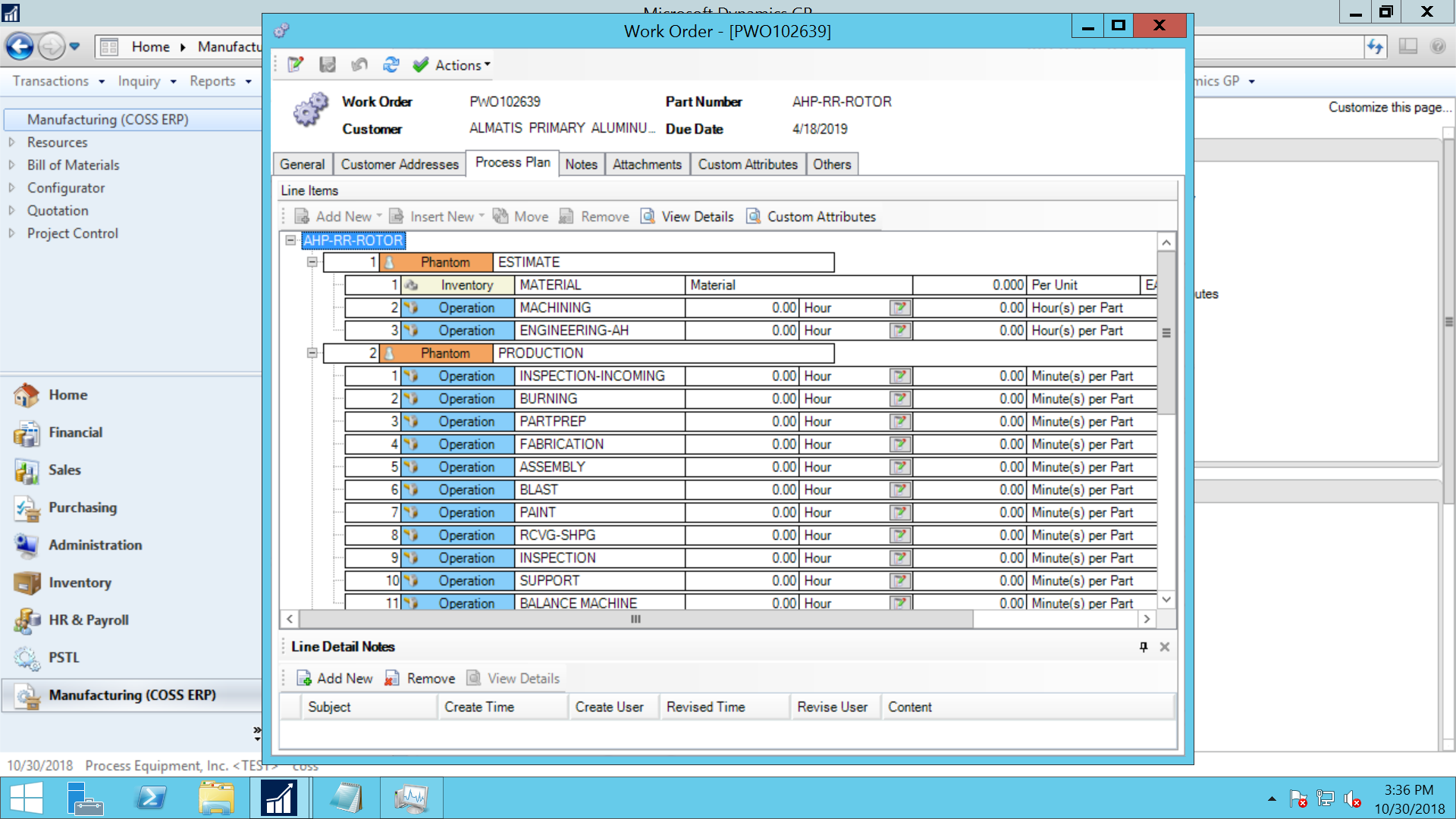Expand the Bill of Materials tree item
This screenshot has width=1456, height=819.
click(x=11, y=165)
